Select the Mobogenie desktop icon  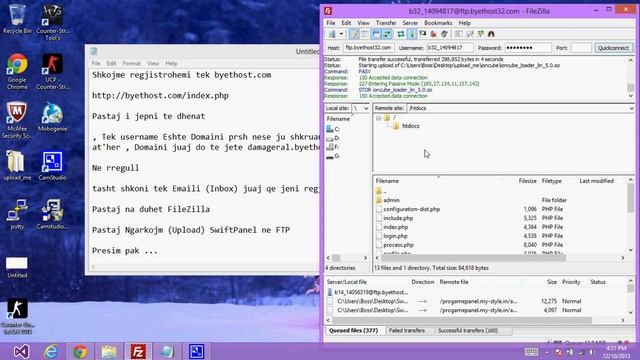pos(52,117)
